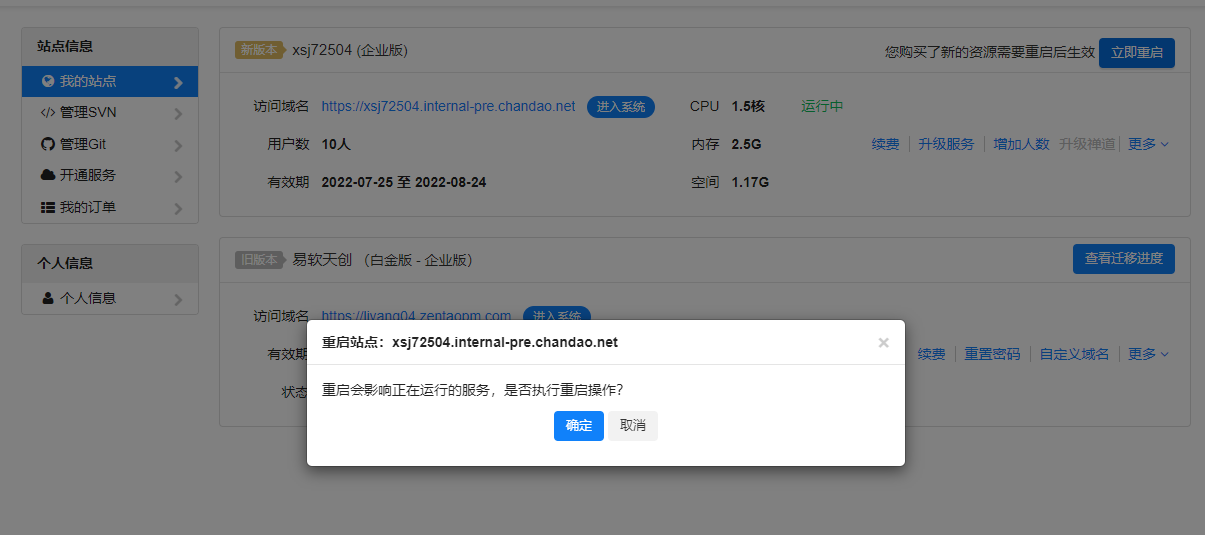The height and width of the screenshot is (535, 1205).
Task: Expand the 我的订单 chevron arrow
Action: pos(178,208)
